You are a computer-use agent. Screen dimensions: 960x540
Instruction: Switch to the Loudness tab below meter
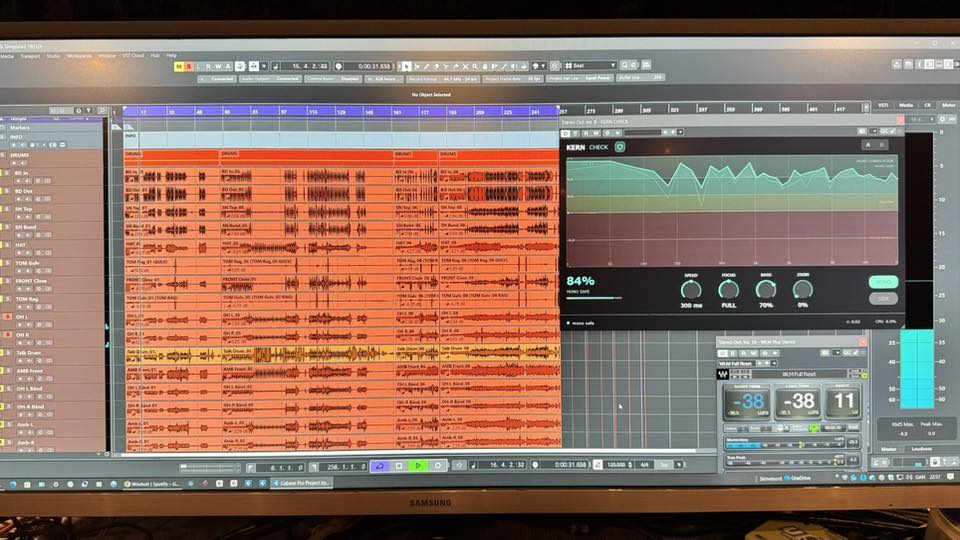pyautogui.click(x=921, y=449)
